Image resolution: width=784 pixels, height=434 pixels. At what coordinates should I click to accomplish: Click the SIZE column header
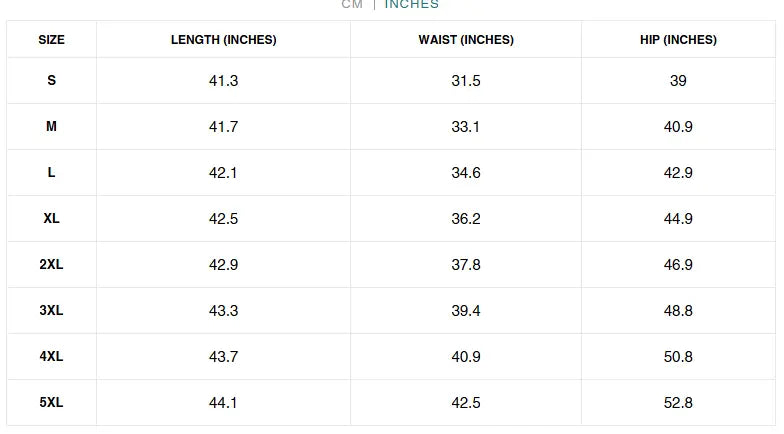52,40
